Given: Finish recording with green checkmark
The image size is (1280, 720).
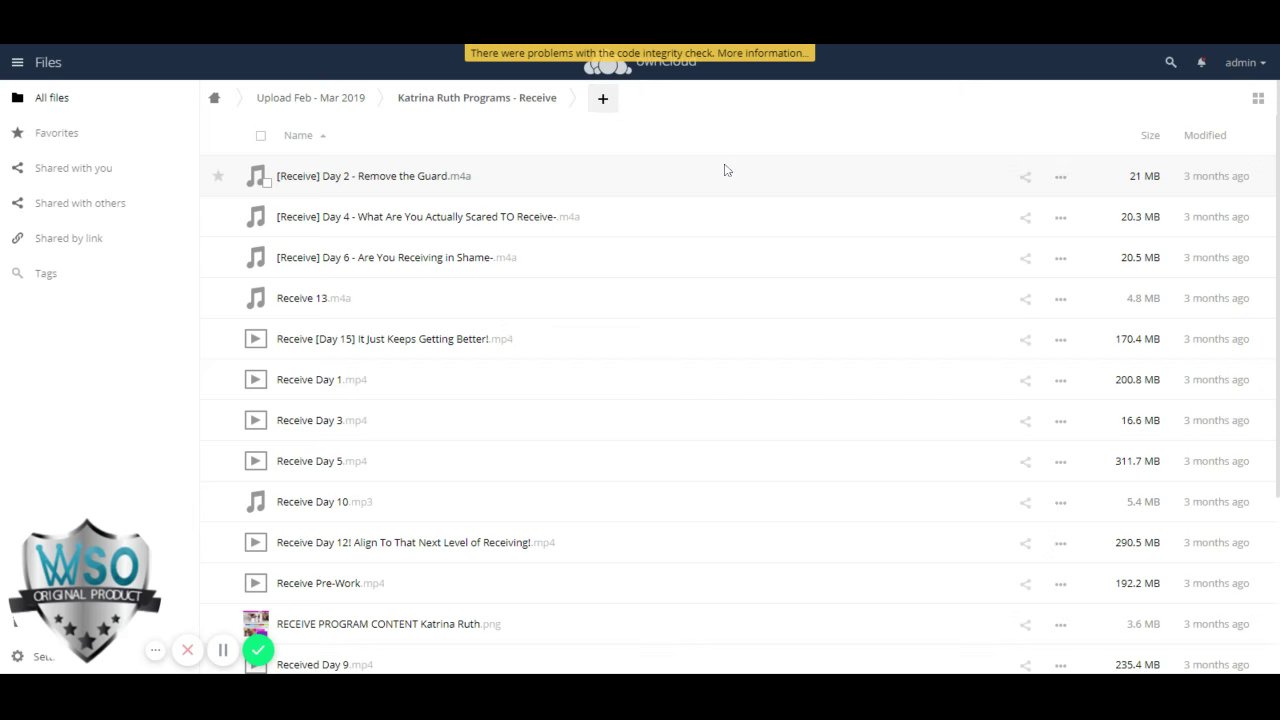Looking at the screenshot, I should click(x=258, y=651).
